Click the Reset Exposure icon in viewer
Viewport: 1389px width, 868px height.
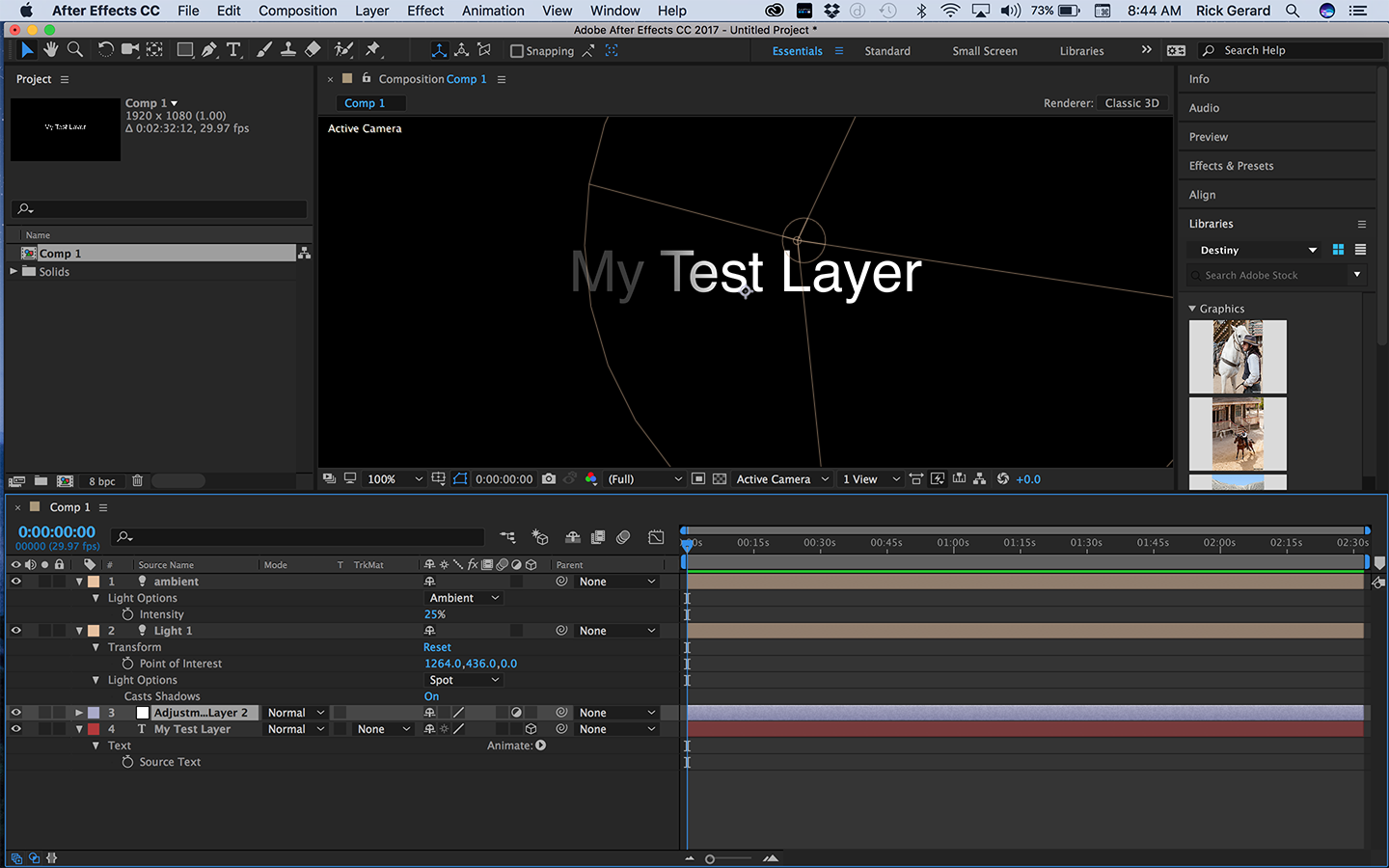click(x=1003, y=479)
